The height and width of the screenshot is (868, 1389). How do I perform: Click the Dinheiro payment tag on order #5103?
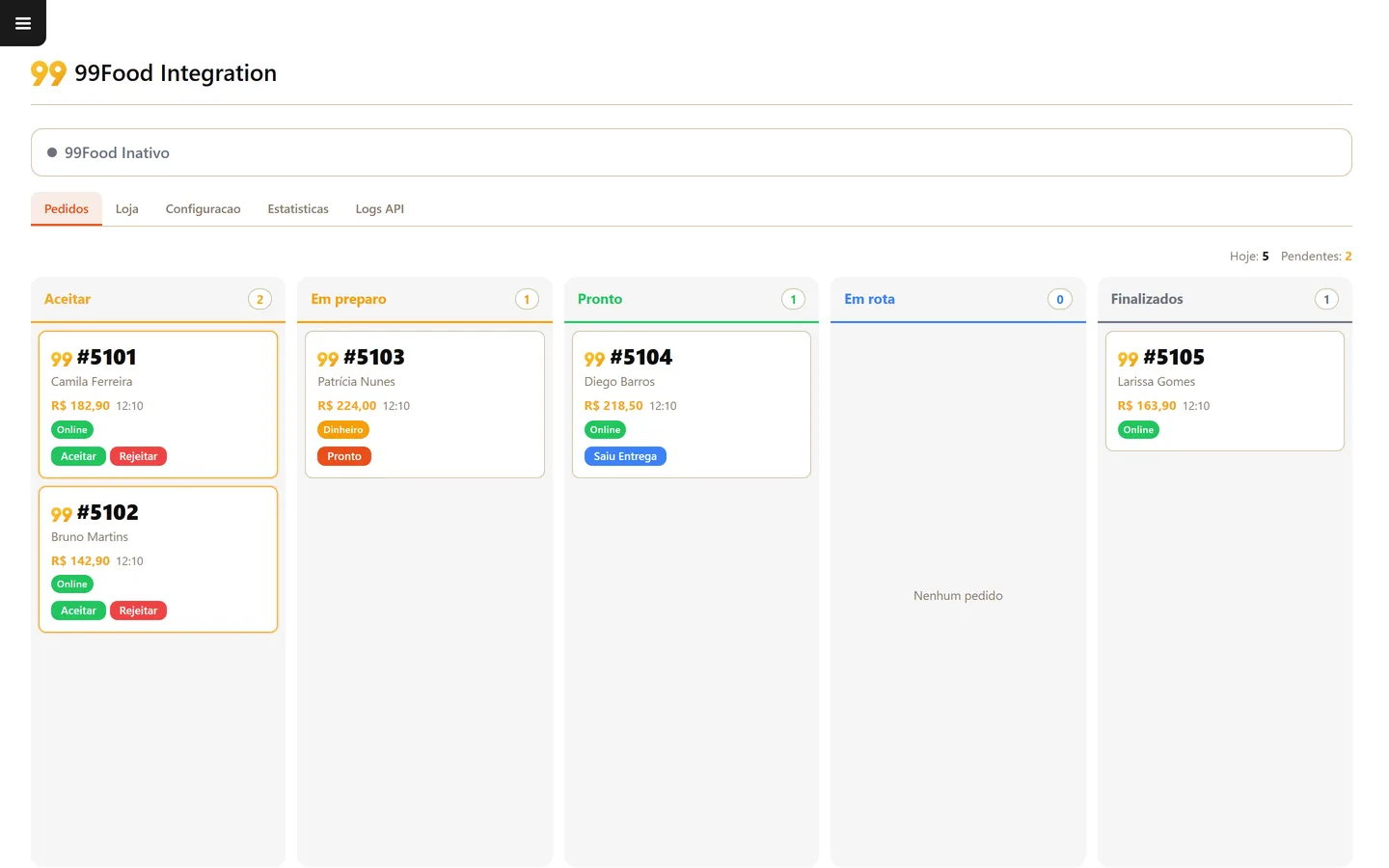[x=343, y=429]
